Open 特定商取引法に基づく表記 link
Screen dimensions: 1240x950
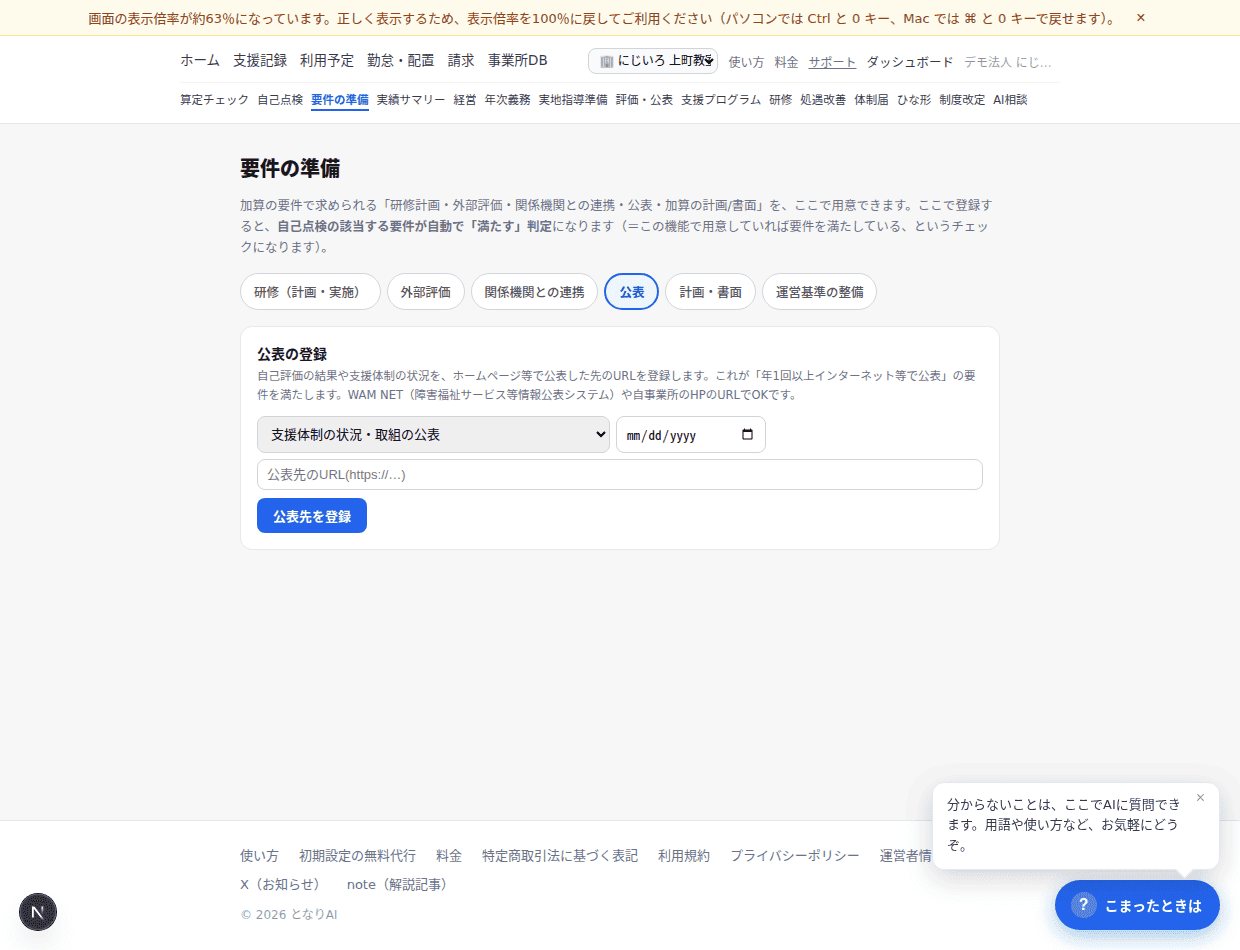click(x=560, y=856)
